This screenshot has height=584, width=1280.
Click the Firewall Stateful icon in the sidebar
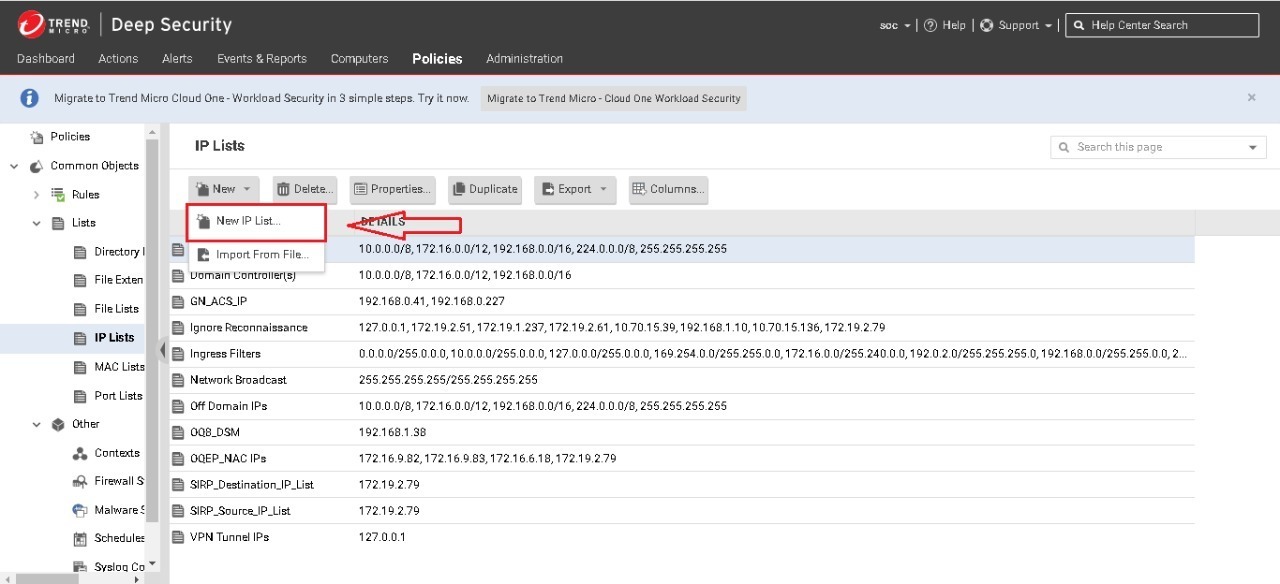click(x=80, y=481)
